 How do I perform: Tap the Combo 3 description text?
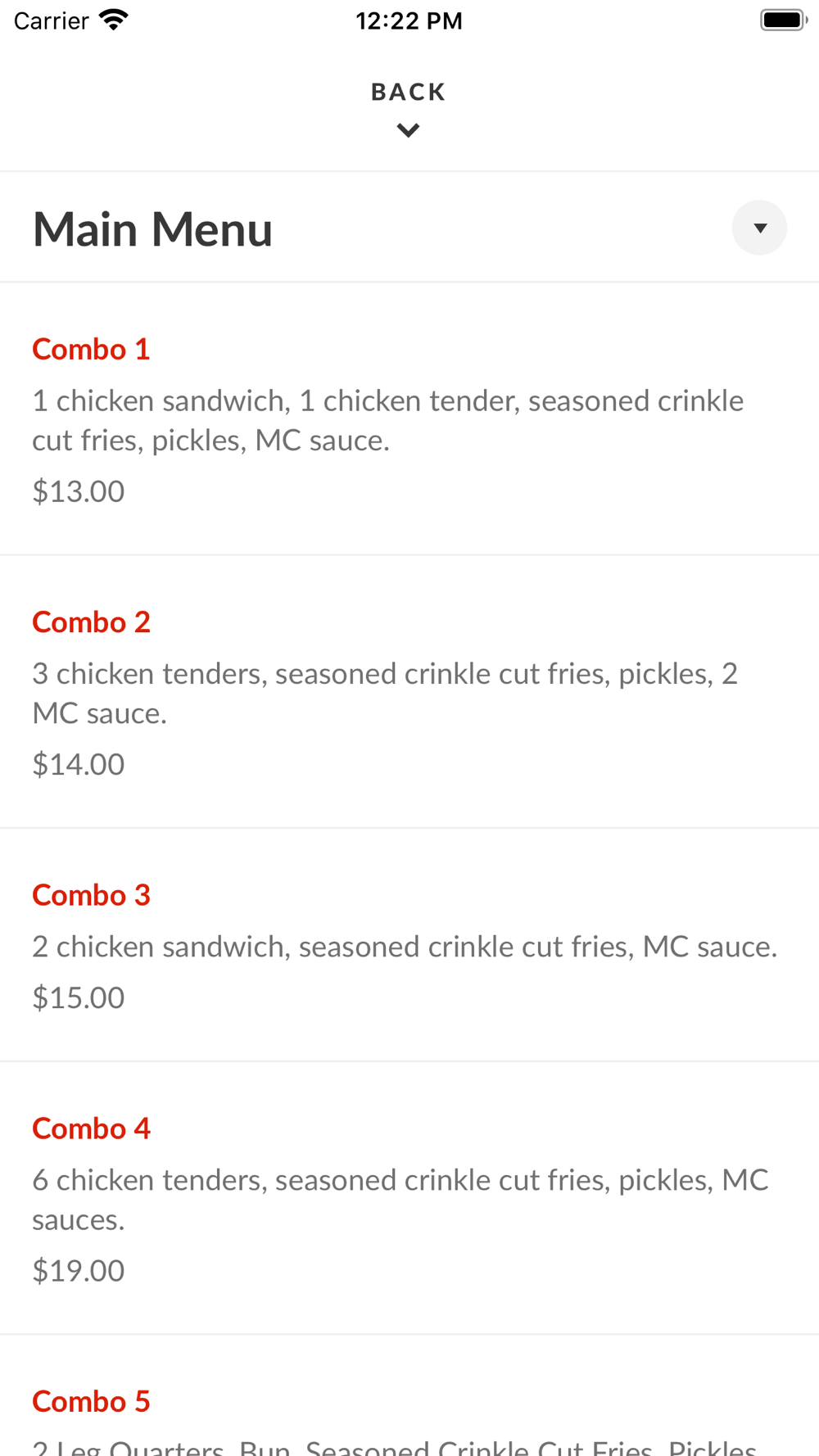coord(405,946)
